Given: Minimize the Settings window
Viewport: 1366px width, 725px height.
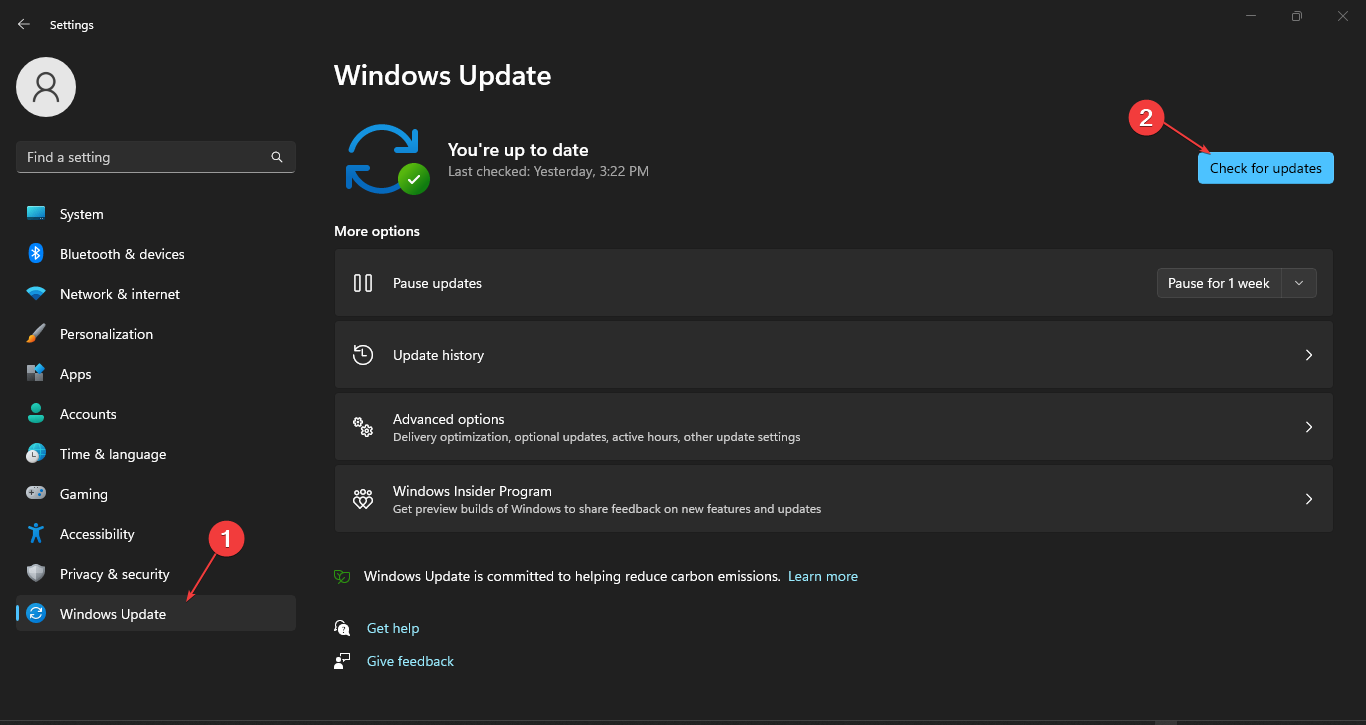Looking at the screenshot, I should point(1251,16).
